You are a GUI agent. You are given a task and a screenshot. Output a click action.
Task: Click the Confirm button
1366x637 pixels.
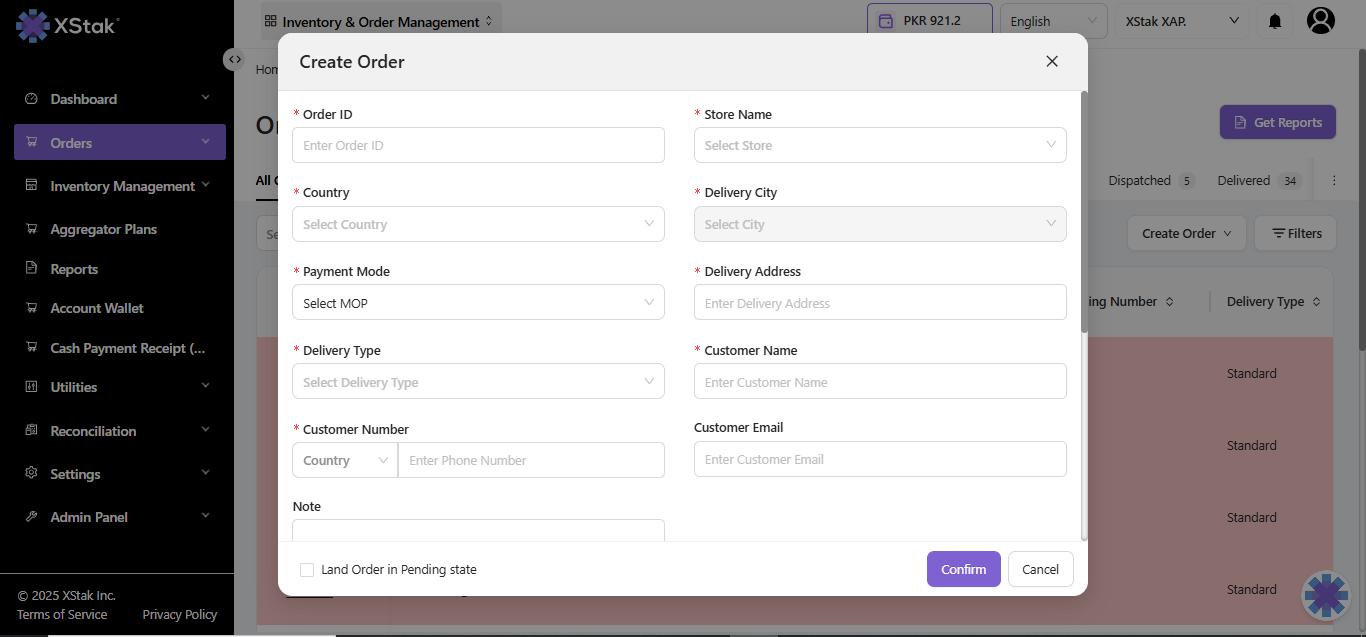[963, 569]
